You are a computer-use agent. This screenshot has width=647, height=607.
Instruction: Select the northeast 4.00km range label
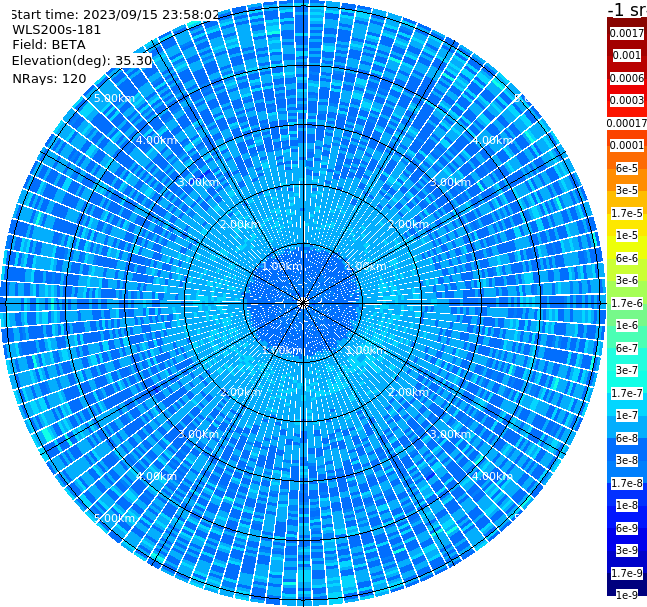492,140
